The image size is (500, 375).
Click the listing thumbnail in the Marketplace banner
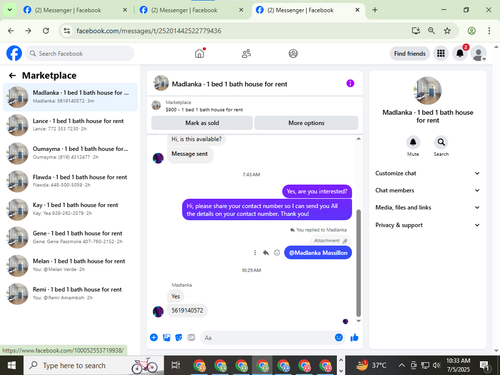tap(156, 105)
